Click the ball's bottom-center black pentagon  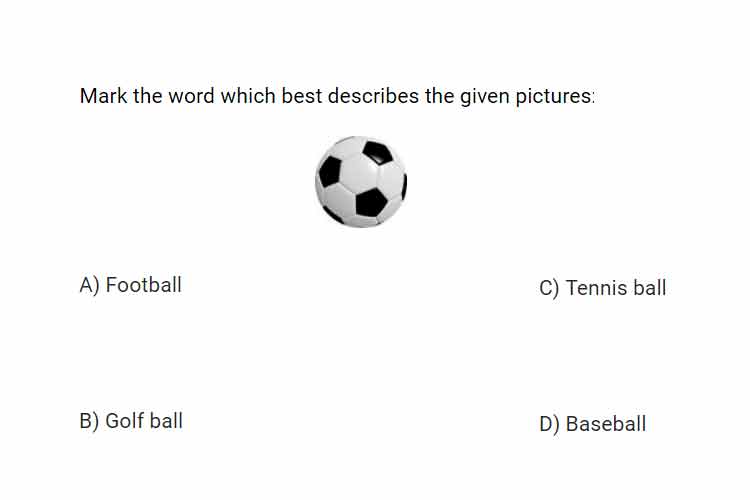tap(371, 202)
